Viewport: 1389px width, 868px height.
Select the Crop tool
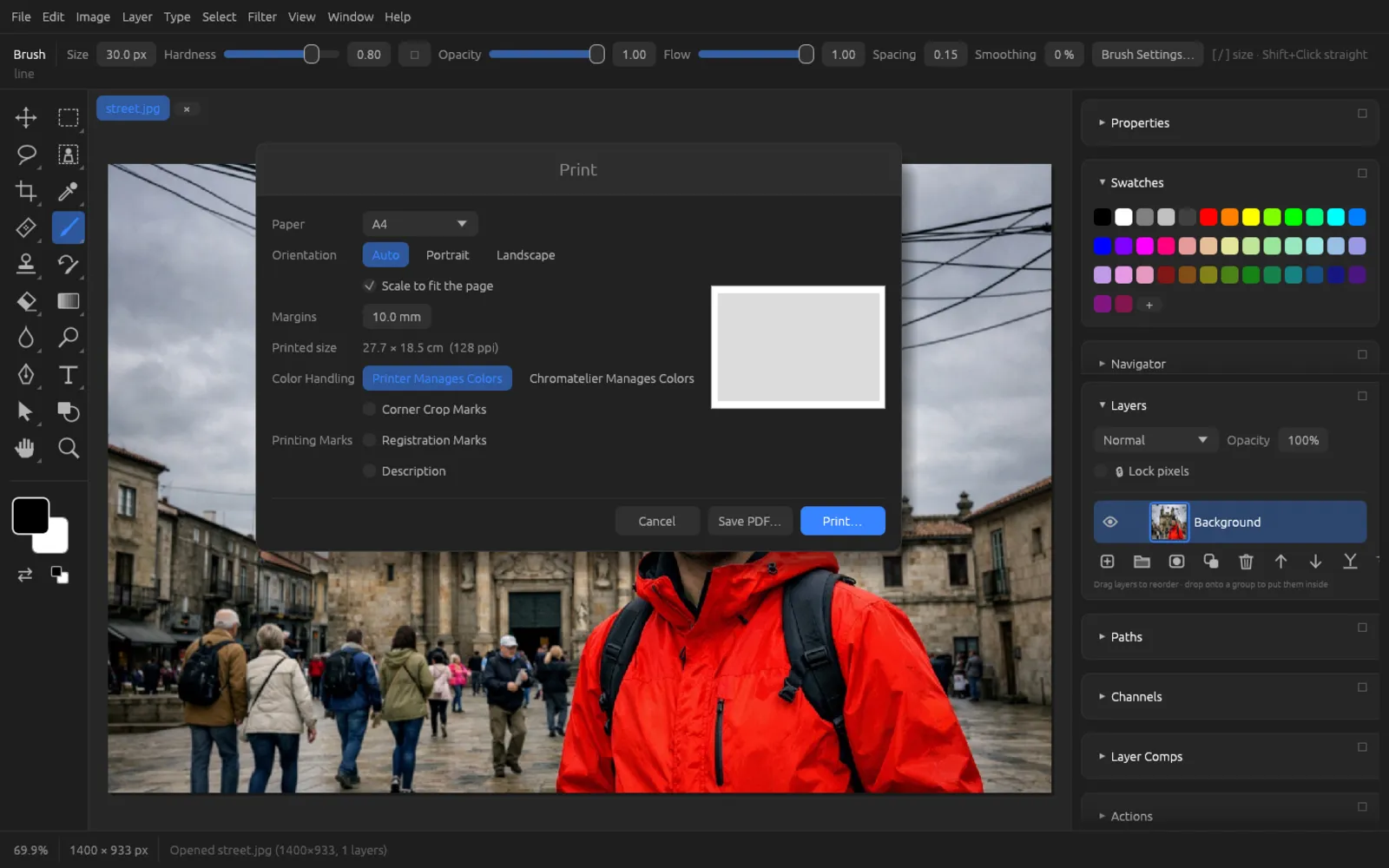point(26,191)
